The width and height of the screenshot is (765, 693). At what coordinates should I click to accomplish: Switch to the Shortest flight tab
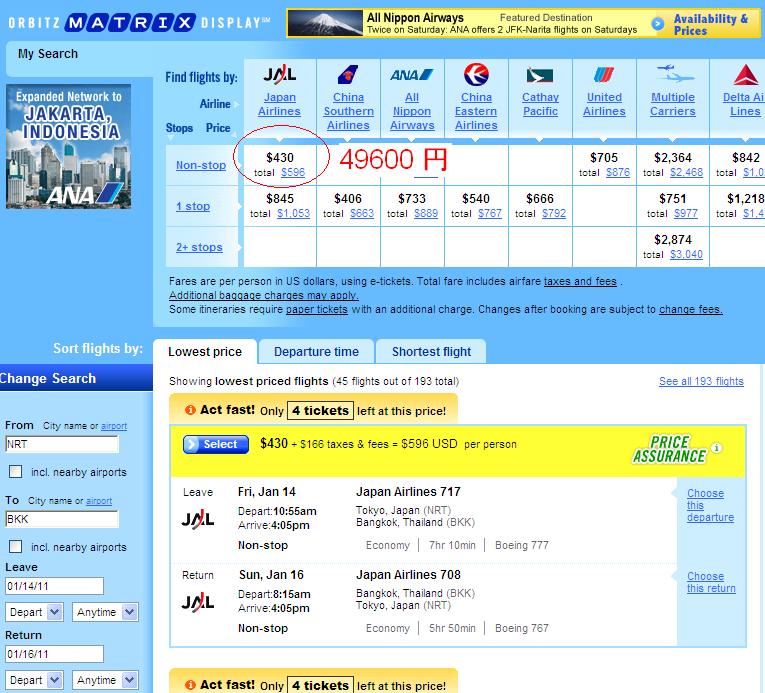coord(431,351)
